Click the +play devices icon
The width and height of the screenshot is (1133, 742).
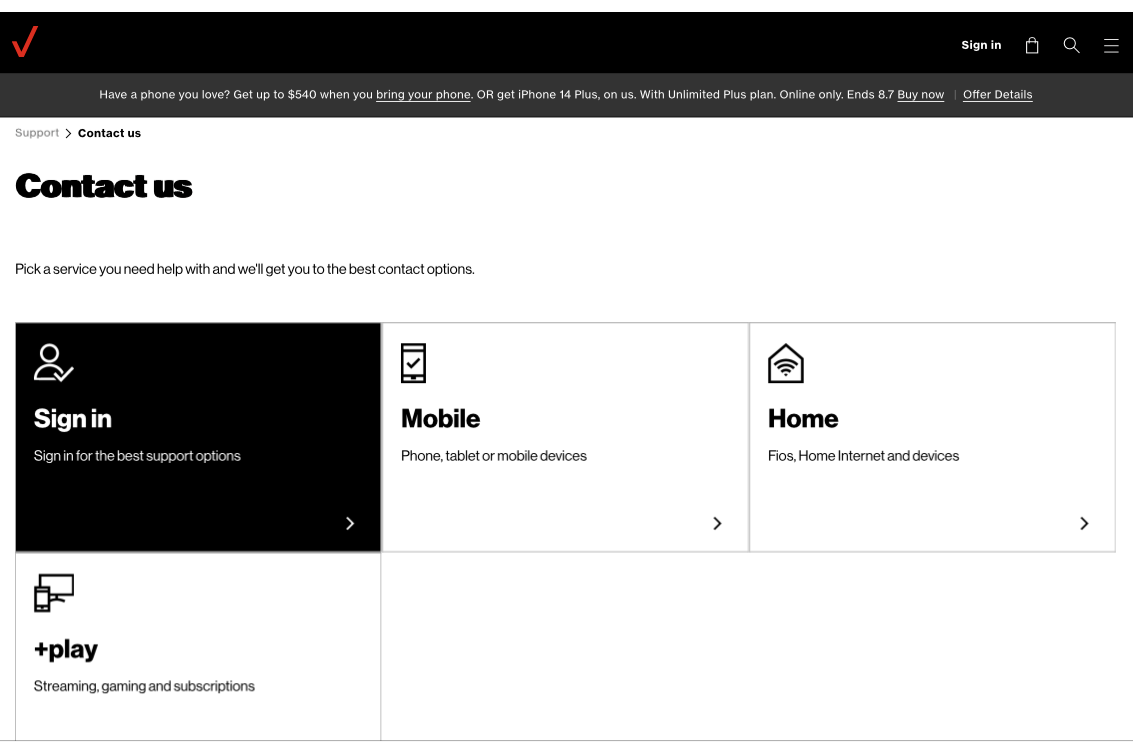tap(53, 592)
